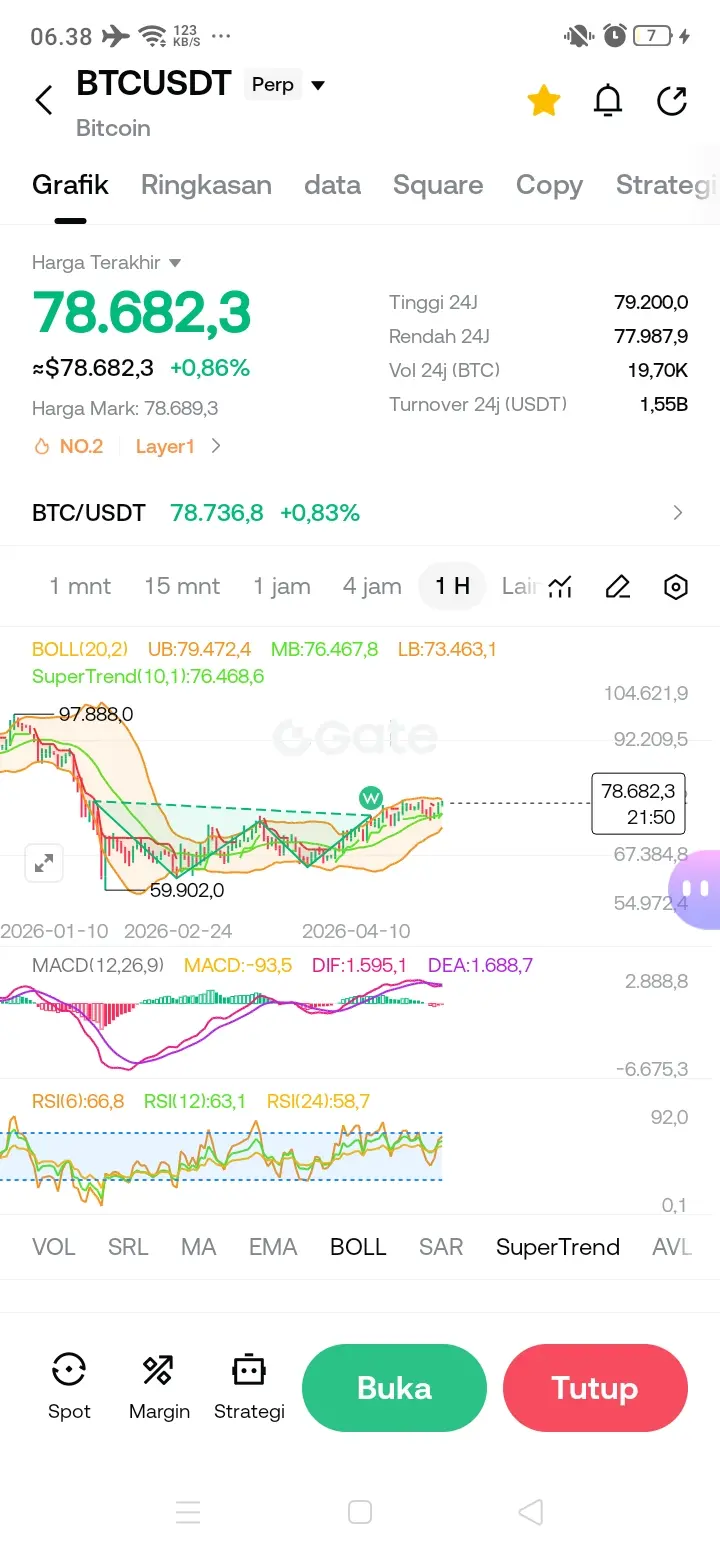Tap the Wi-Fi status icon
This screenshot has height=1560, width=720.
(153, 37)
